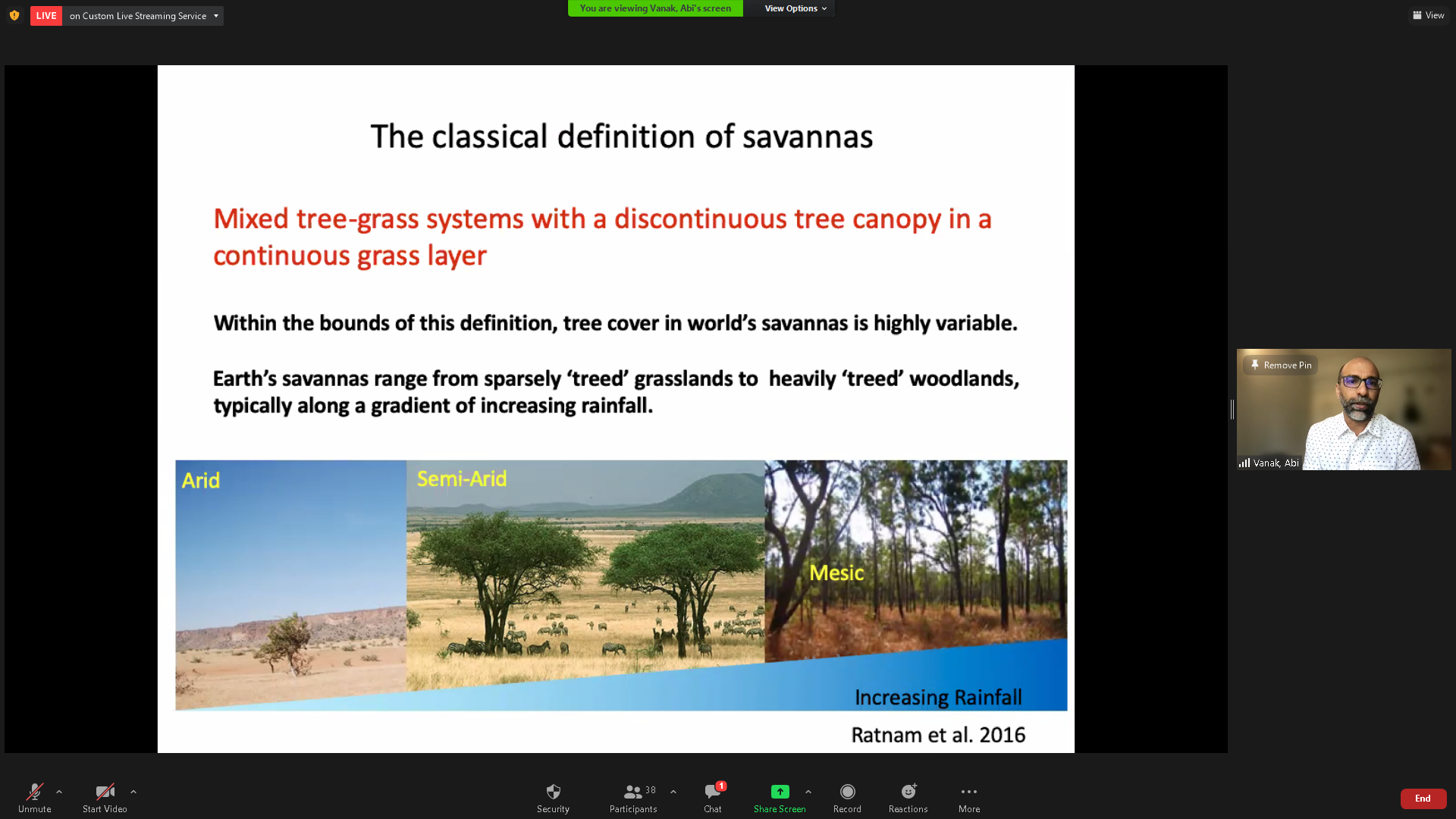Click the Unmute microphone icon
This screenshot has height=819, width=1456.
point(34,792)
